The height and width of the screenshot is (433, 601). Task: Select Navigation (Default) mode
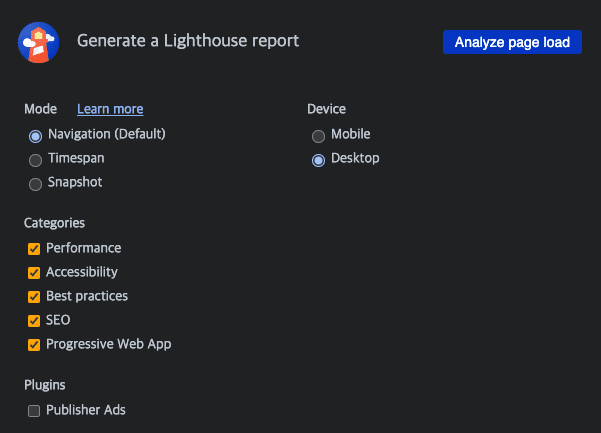click(x=35, y=136)
